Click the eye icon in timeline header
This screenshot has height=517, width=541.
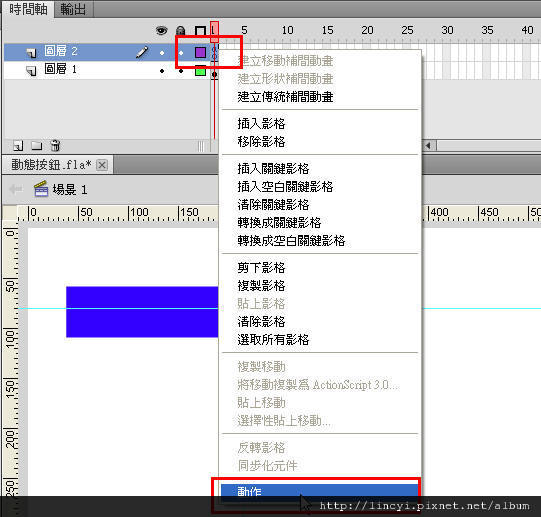click(x=161, y=31)
